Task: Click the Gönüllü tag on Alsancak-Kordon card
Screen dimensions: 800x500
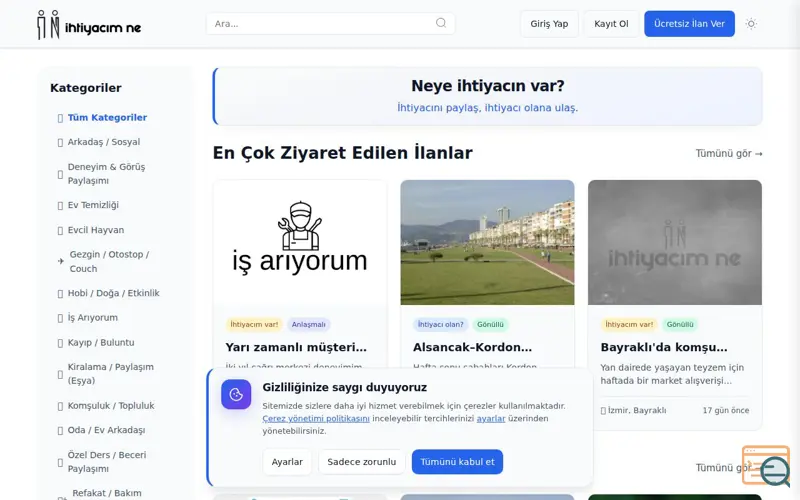Action: [490, 324]
